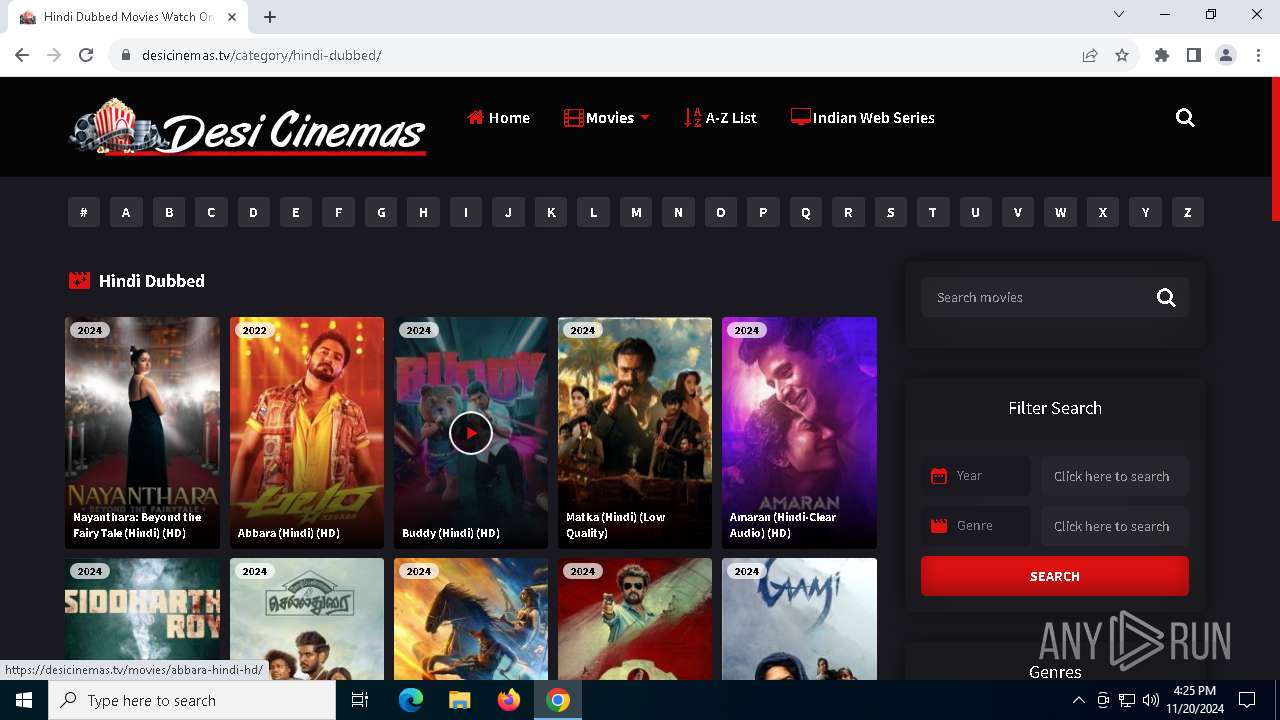Click the play icon on Buddy poster
This screenshot has height=720, width=1280.
470,433
